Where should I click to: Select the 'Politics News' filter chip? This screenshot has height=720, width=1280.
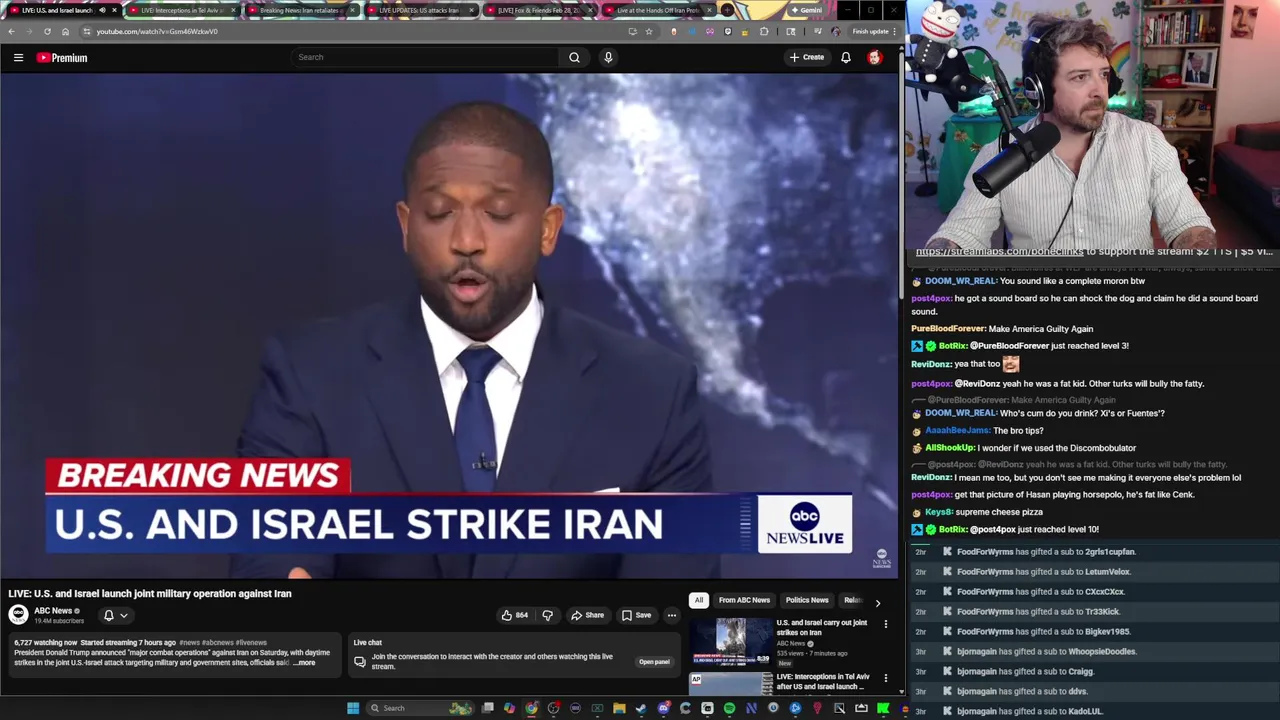(x=807, y=600)
